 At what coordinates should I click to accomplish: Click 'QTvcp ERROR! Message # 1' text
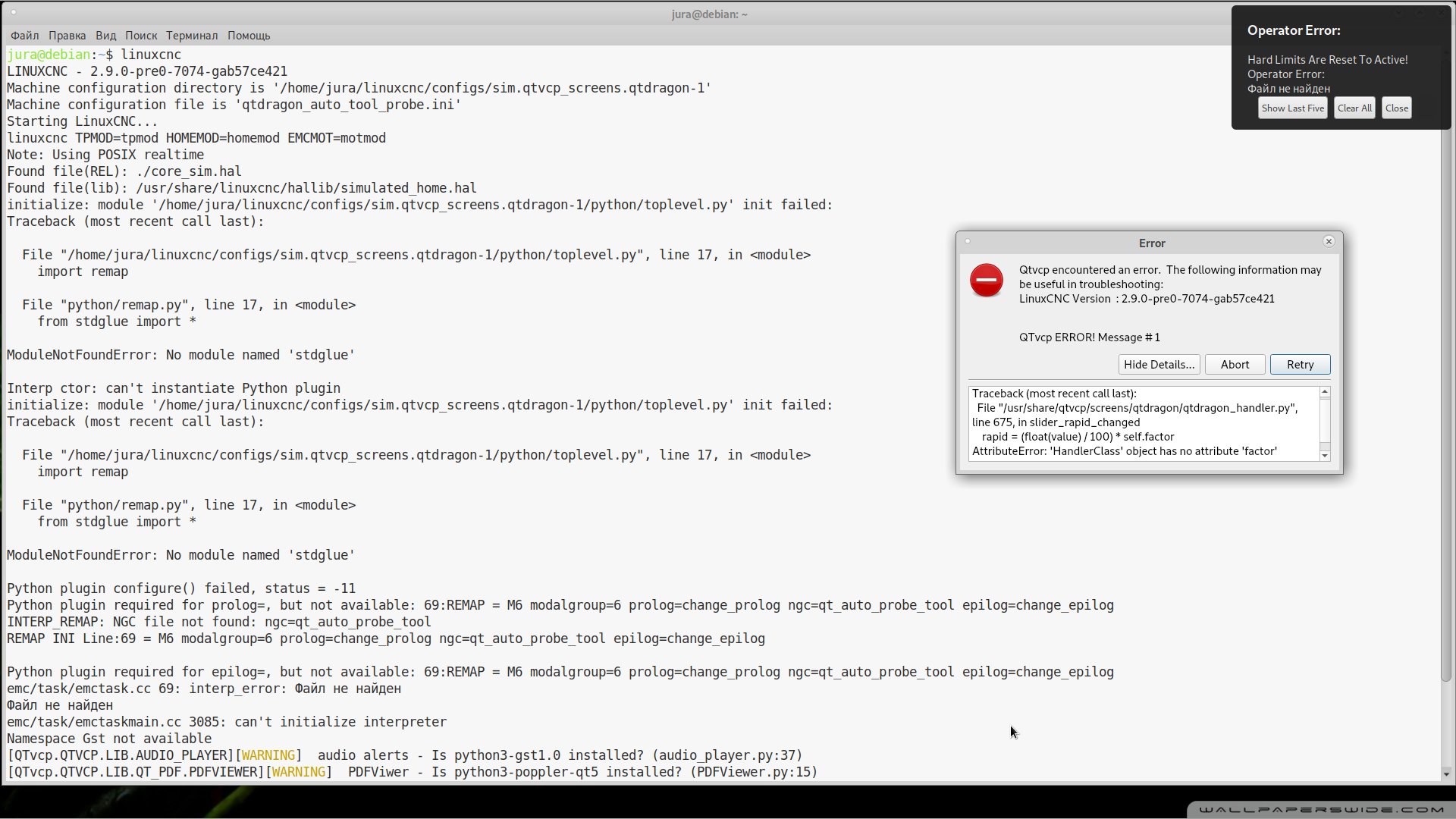click(1089, 337)
